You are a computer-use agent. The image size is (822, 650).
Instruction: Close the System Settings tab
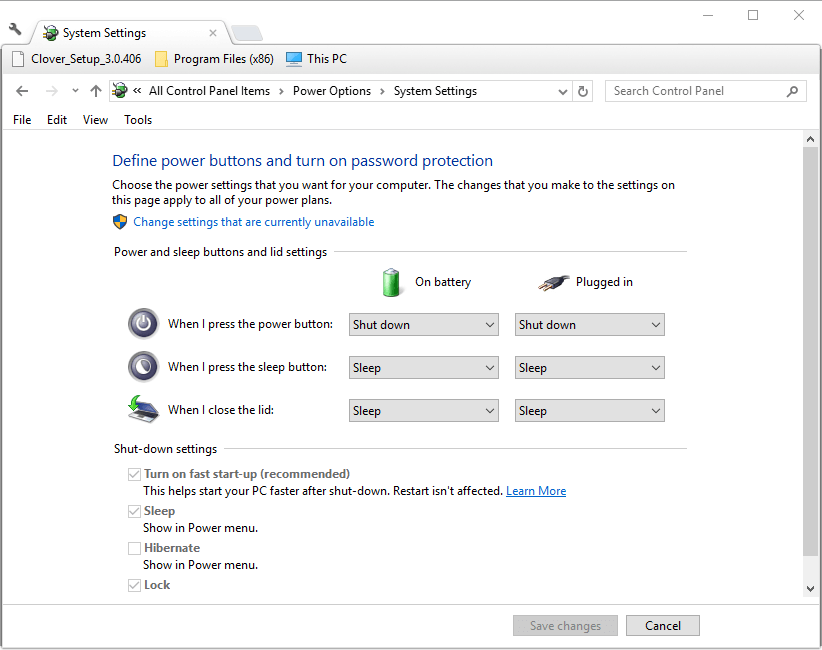(213, 33)
